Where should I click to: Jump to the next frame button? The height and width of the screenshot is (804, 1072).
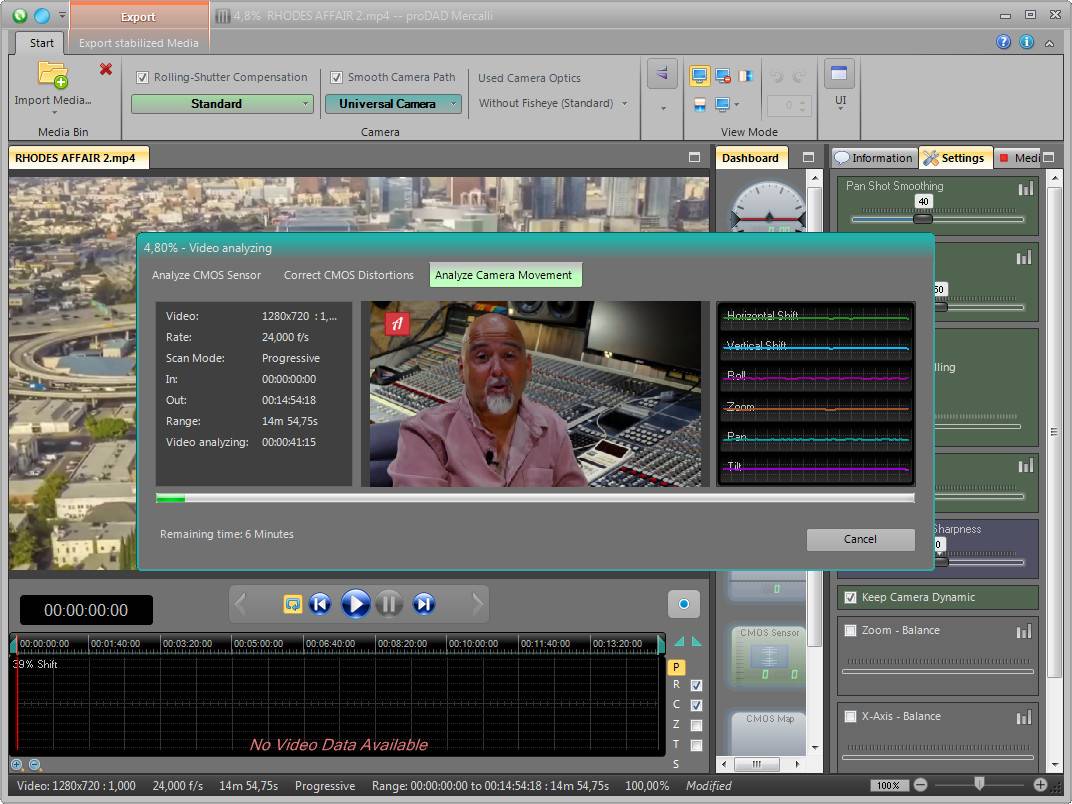(x=424, y=604)
